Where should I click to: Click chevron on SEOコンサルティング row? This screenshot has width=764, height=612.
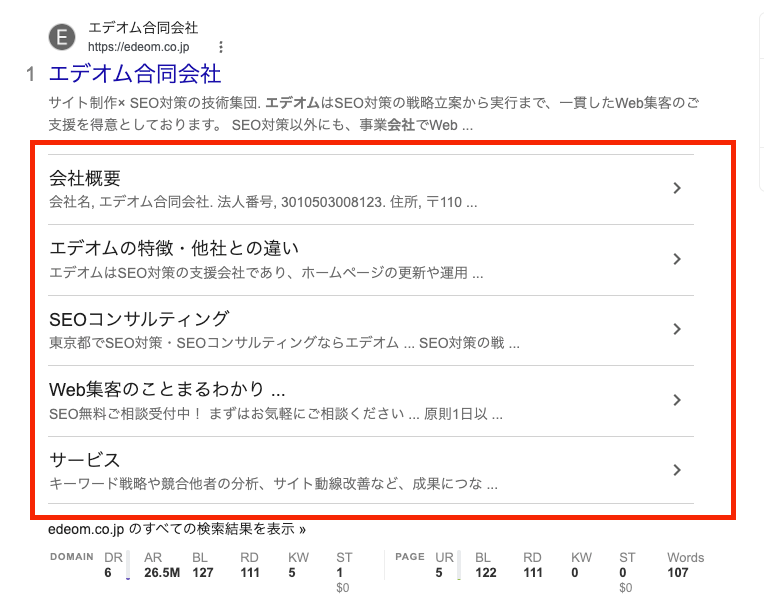[x=677, y=329]
